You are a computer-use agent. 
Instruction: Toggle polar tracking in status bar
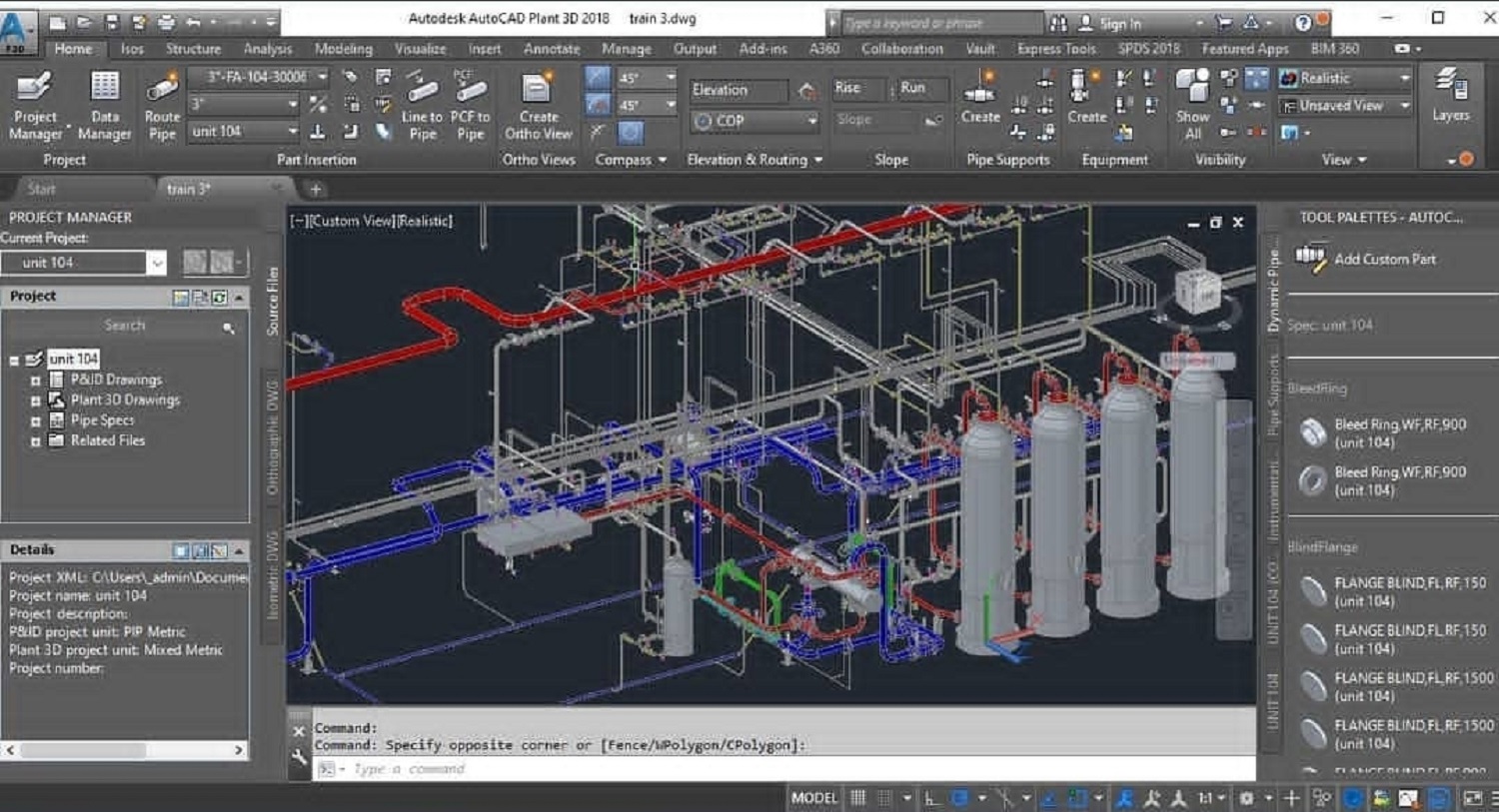point(960,798)
